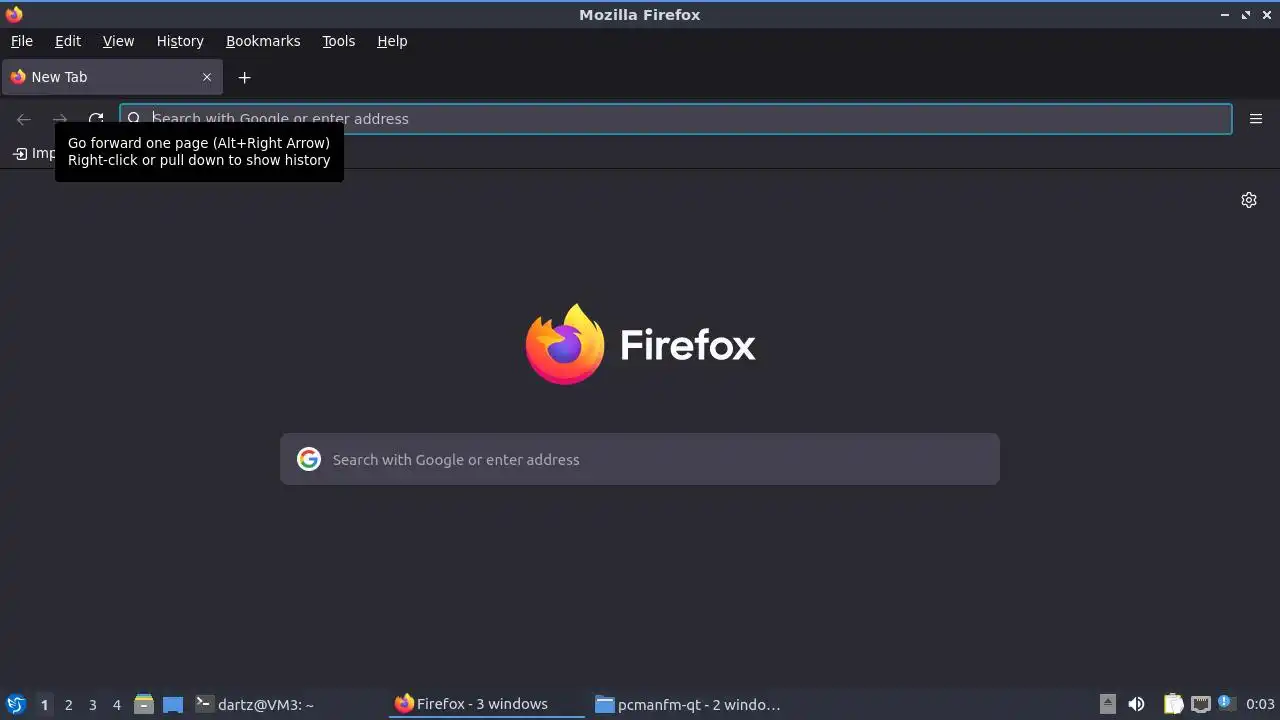1280x720 pixels.
Task: Click the removable media eject tray icon
Action: point(1108,705)
